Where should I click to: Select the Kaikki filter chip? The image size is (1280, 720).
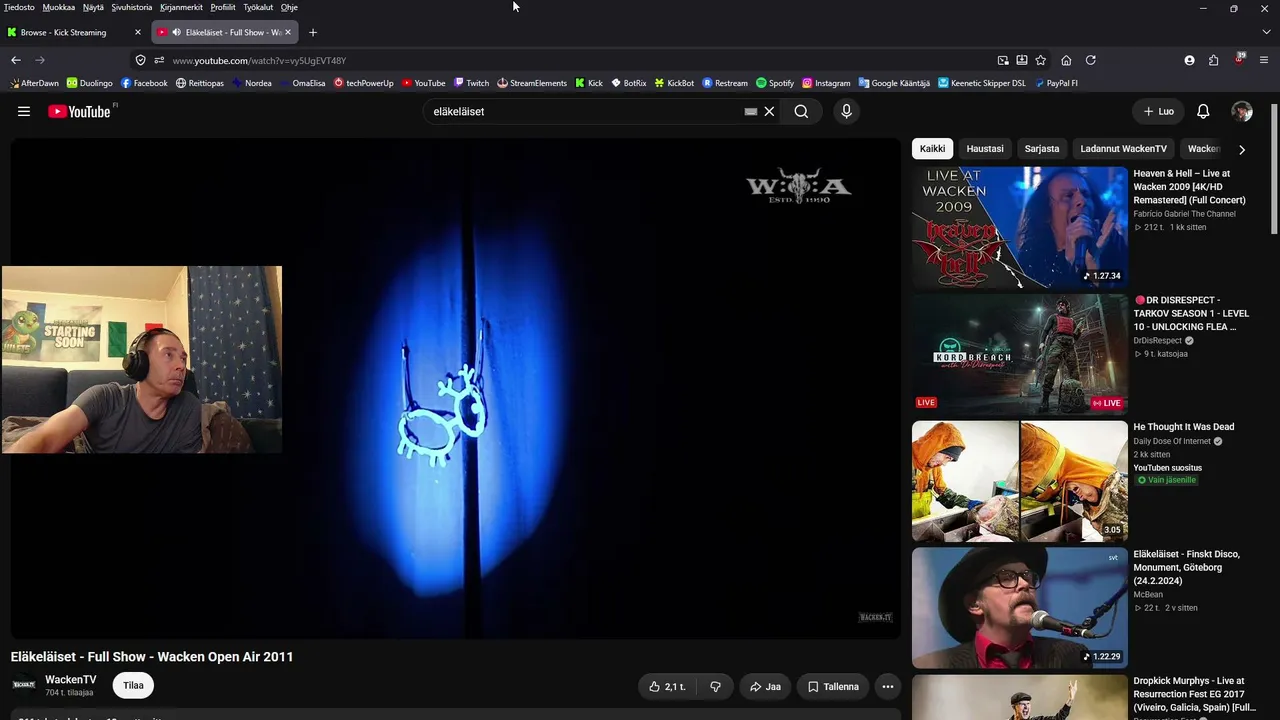pos(932,149)
